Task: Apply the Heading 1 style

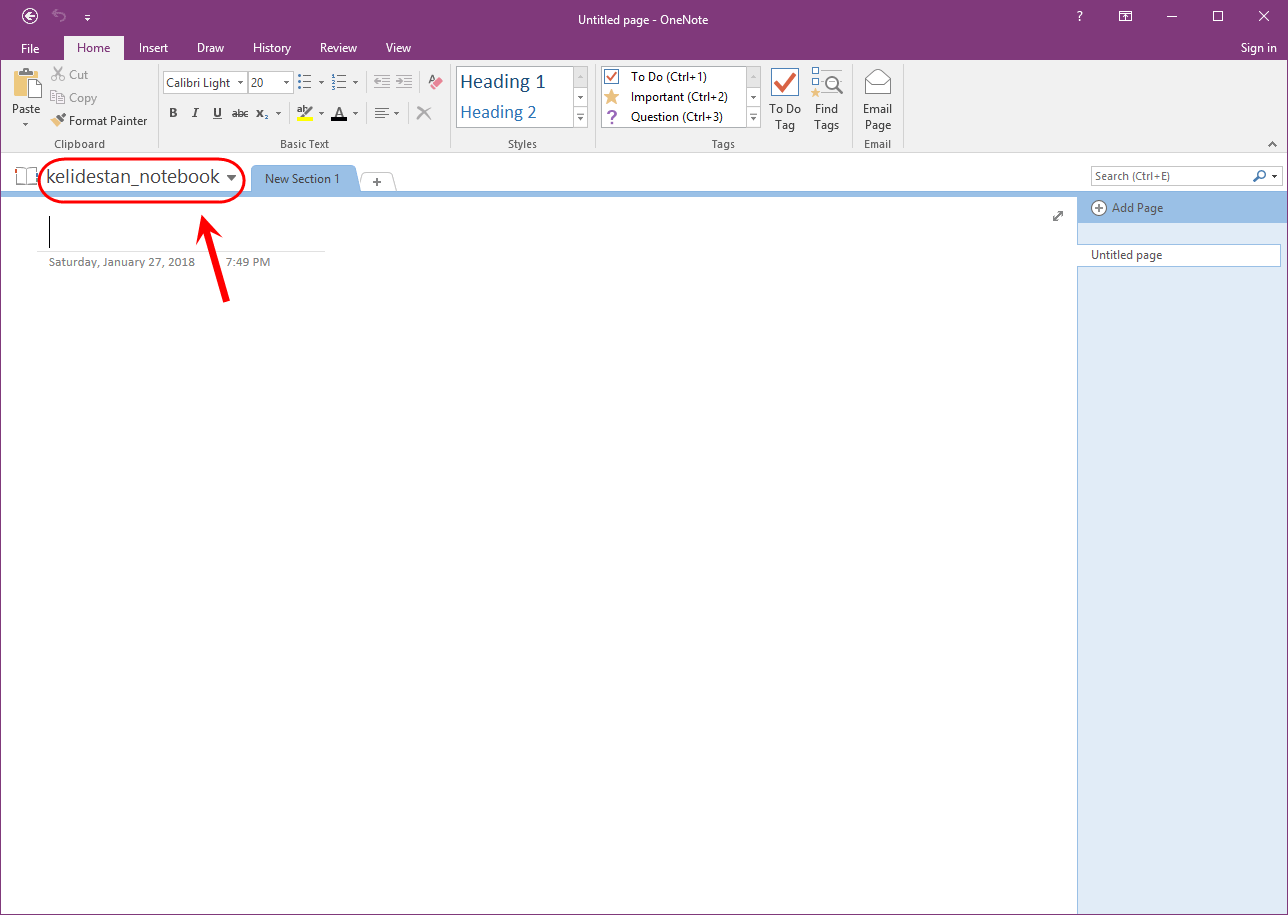Action: click(502, 82)
